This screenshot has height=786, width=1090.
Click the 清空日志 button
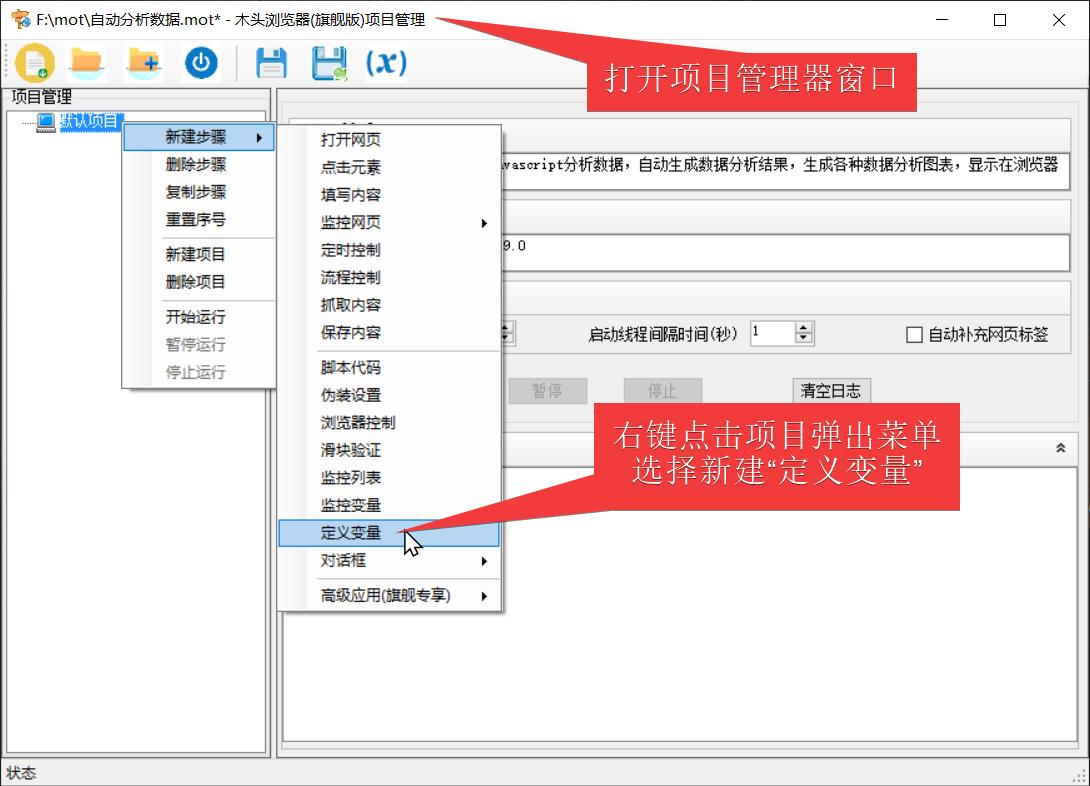(x=831, y=391)
